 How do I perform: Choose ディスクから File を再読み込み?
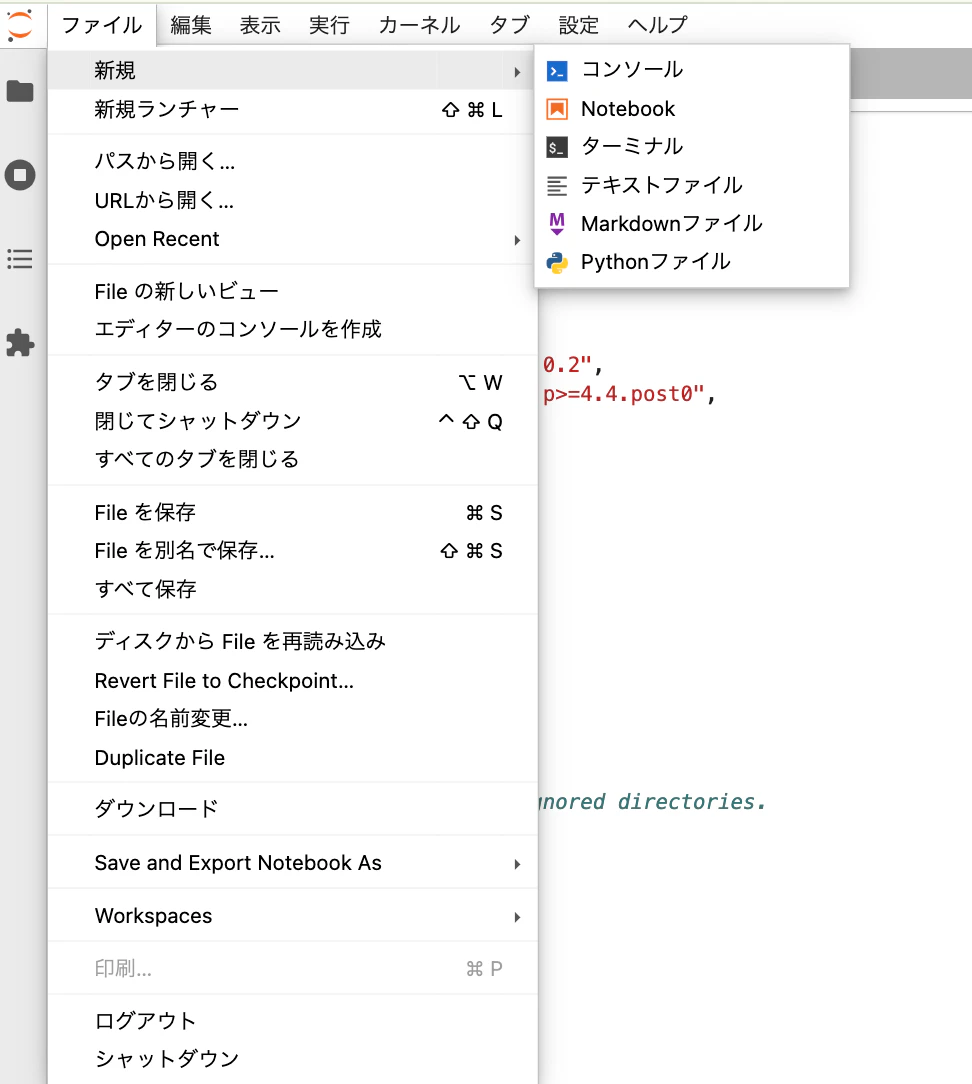pos(292,642)
